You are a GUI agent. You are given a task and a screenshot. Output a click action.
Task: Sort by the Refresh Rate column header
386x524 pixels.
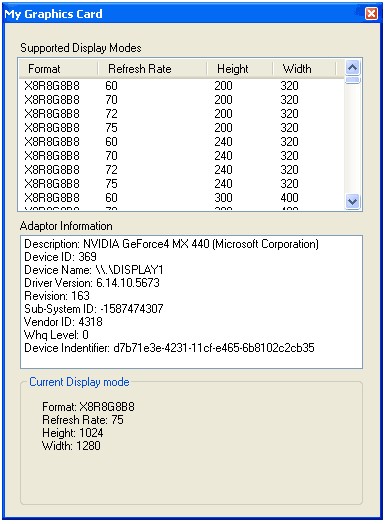point(152,69)
